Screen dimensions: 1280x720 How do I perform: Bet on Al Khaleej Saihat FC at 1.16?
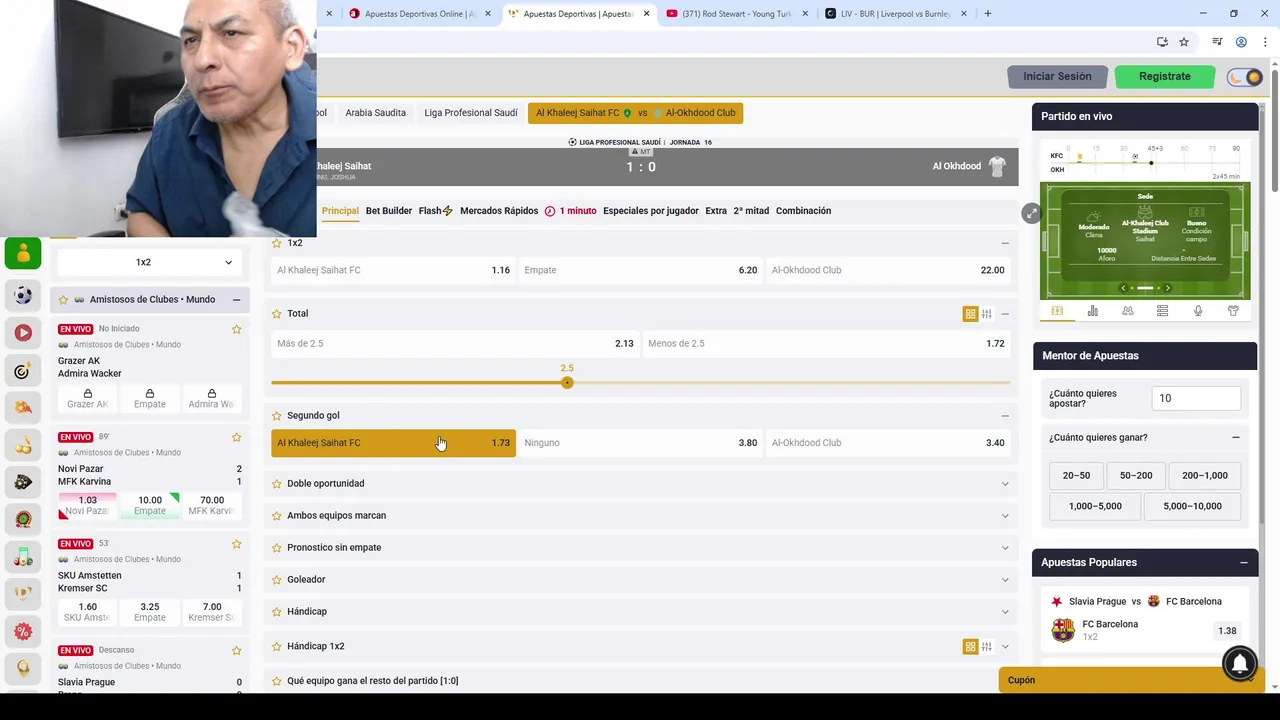point(393,270)
